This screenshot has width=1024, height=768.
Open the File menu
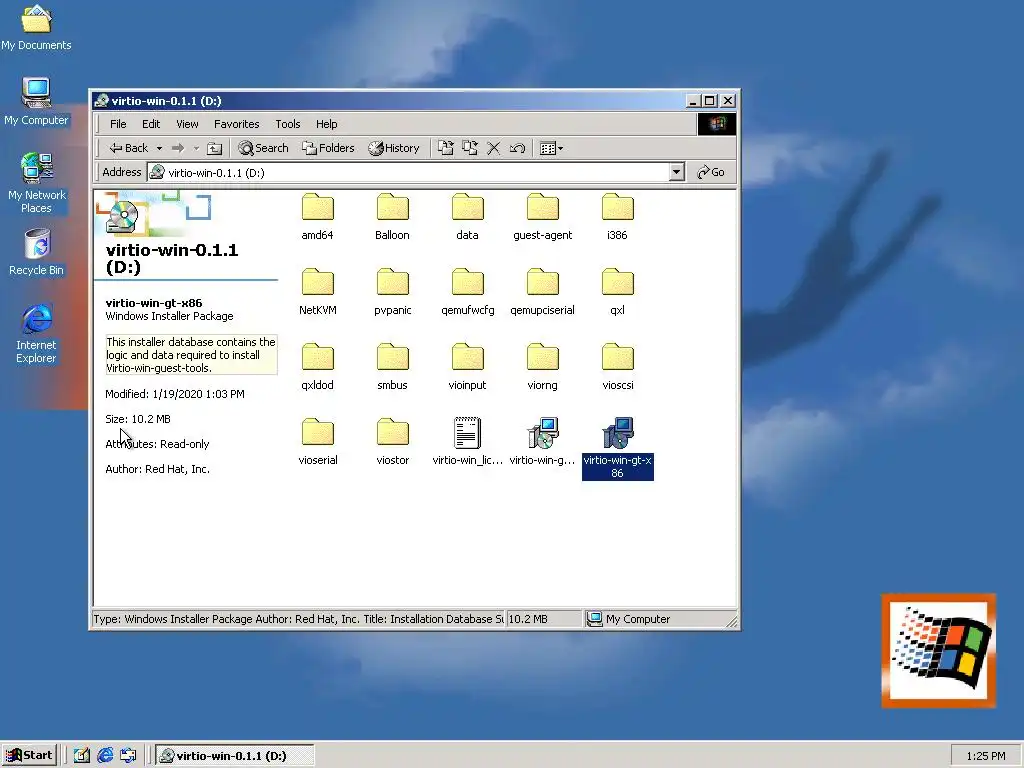coord(118,124)
